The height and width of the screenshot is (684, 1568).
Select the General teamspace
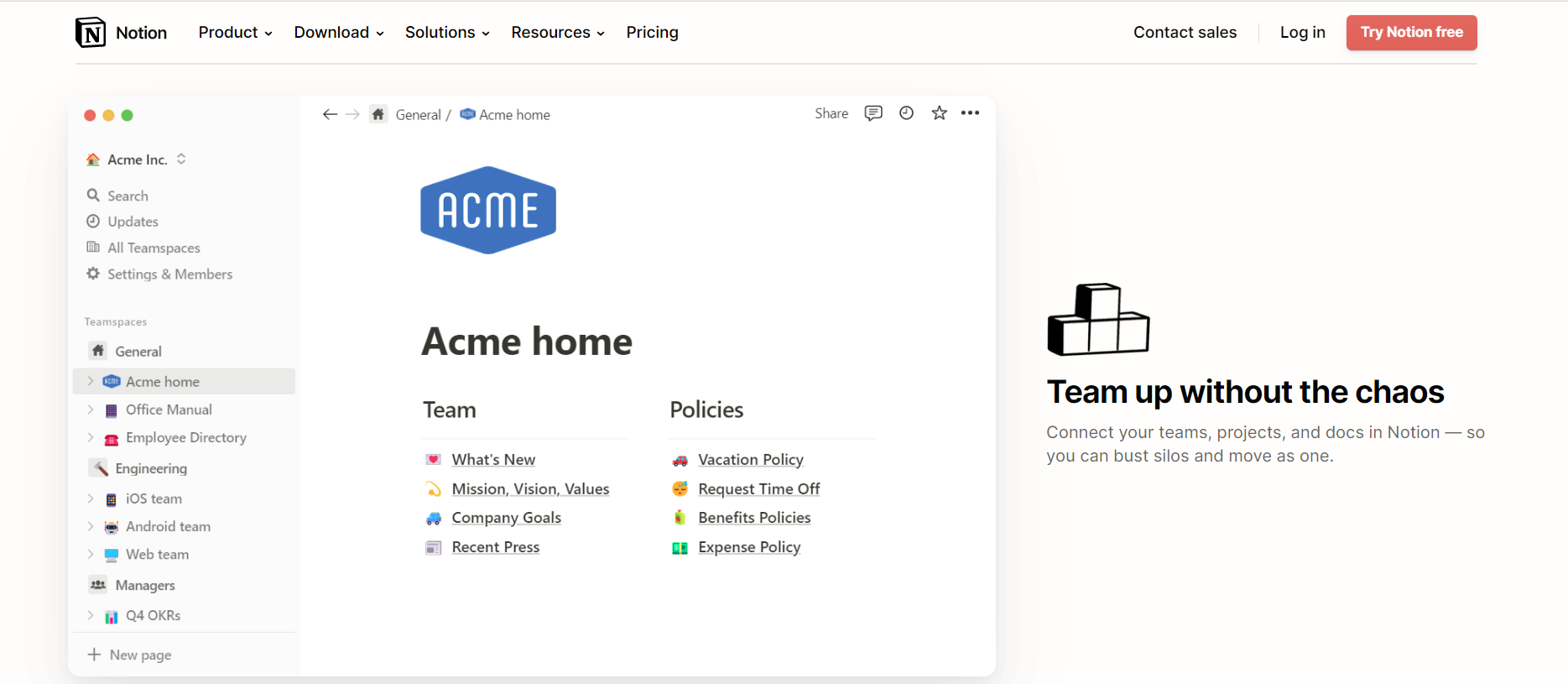[x=126, y=351]
